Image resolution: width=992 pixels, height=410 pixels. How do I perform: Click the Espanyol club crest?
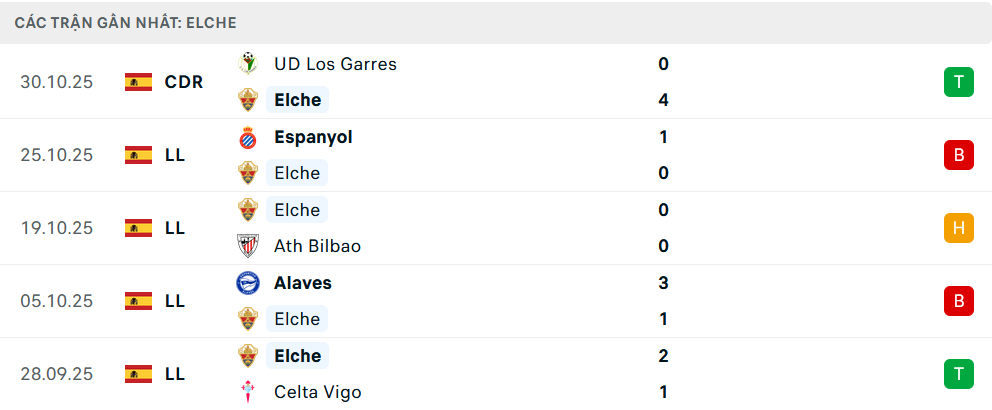coord(247,137)
